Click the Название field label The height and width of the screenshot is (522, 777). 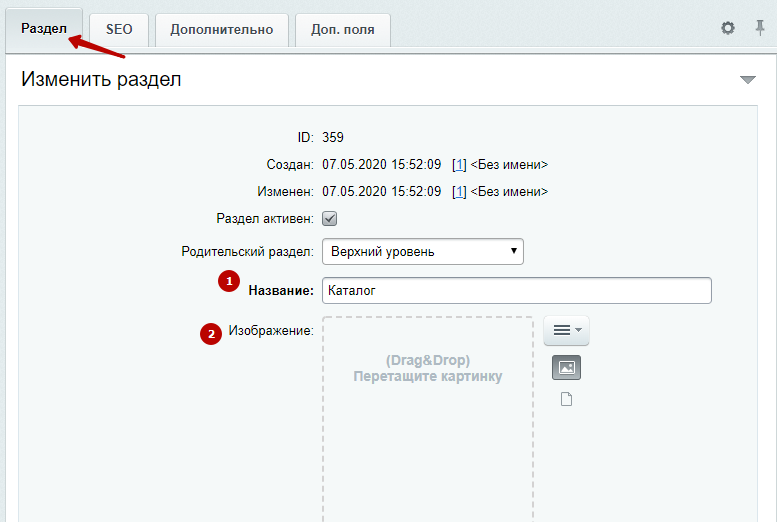click(x=281, y=290)
